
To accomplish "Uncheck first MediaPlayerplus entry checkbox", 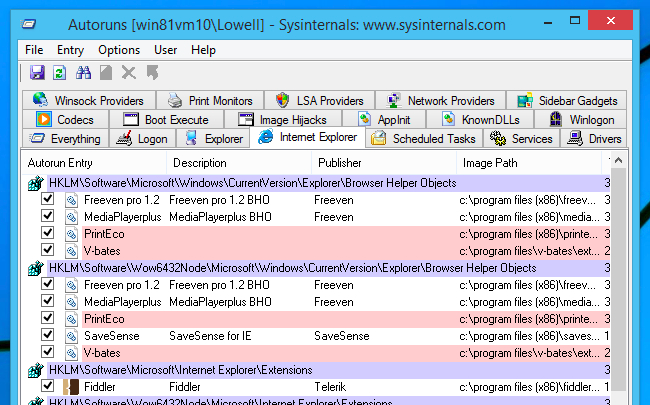I will coord(48,216).
